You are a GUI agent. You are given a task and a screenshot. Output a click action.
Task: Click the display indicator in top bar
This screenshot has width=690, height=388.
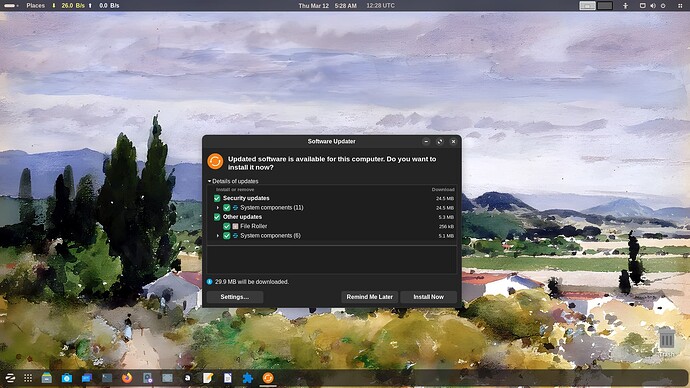(642, 6)
